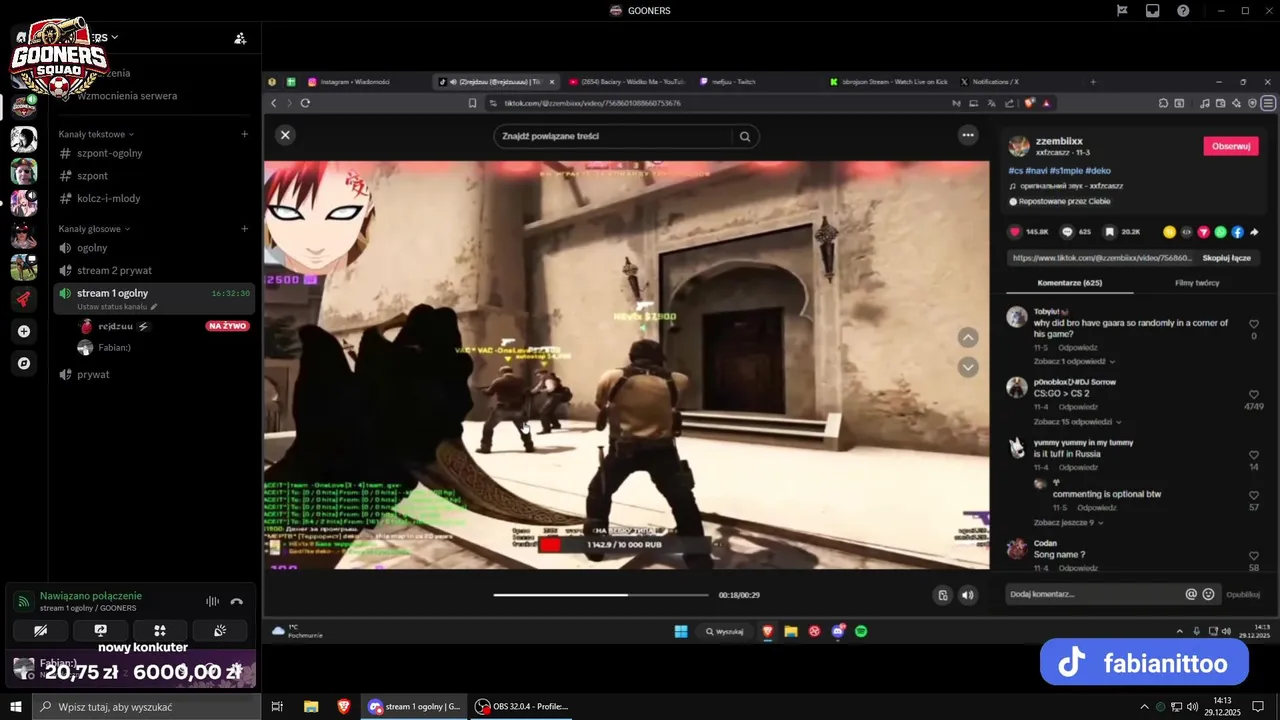This screenshot has width=1280, height=720.
Task: Open OBS from the Windows taskbar
Action: click(521, 706)
